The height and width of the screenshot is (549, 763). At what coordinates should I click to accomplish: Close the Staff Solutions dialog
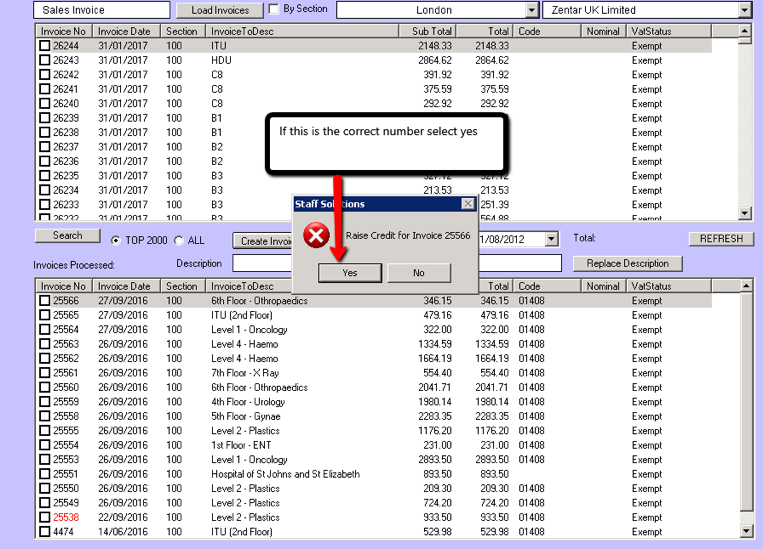pyautogui.click(x=468, y=204)
